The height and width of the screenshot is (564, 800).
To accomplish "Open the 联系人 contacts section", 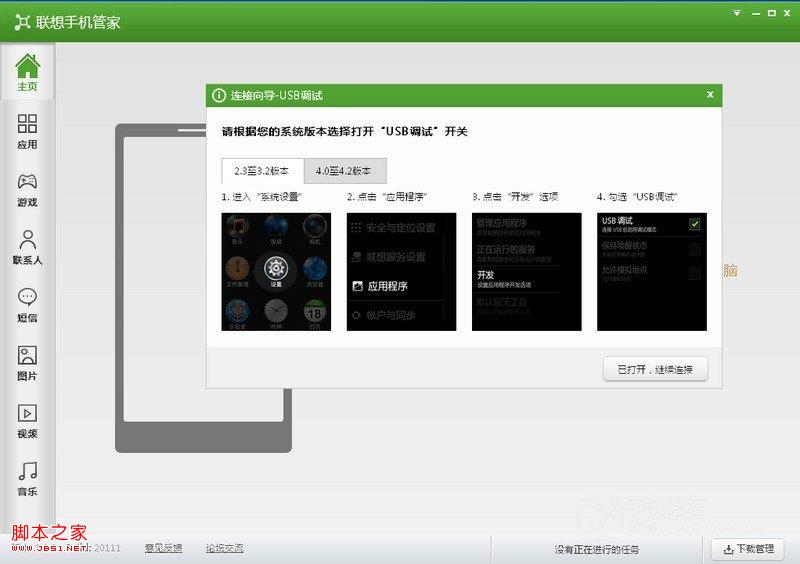I will coord(27,247).
